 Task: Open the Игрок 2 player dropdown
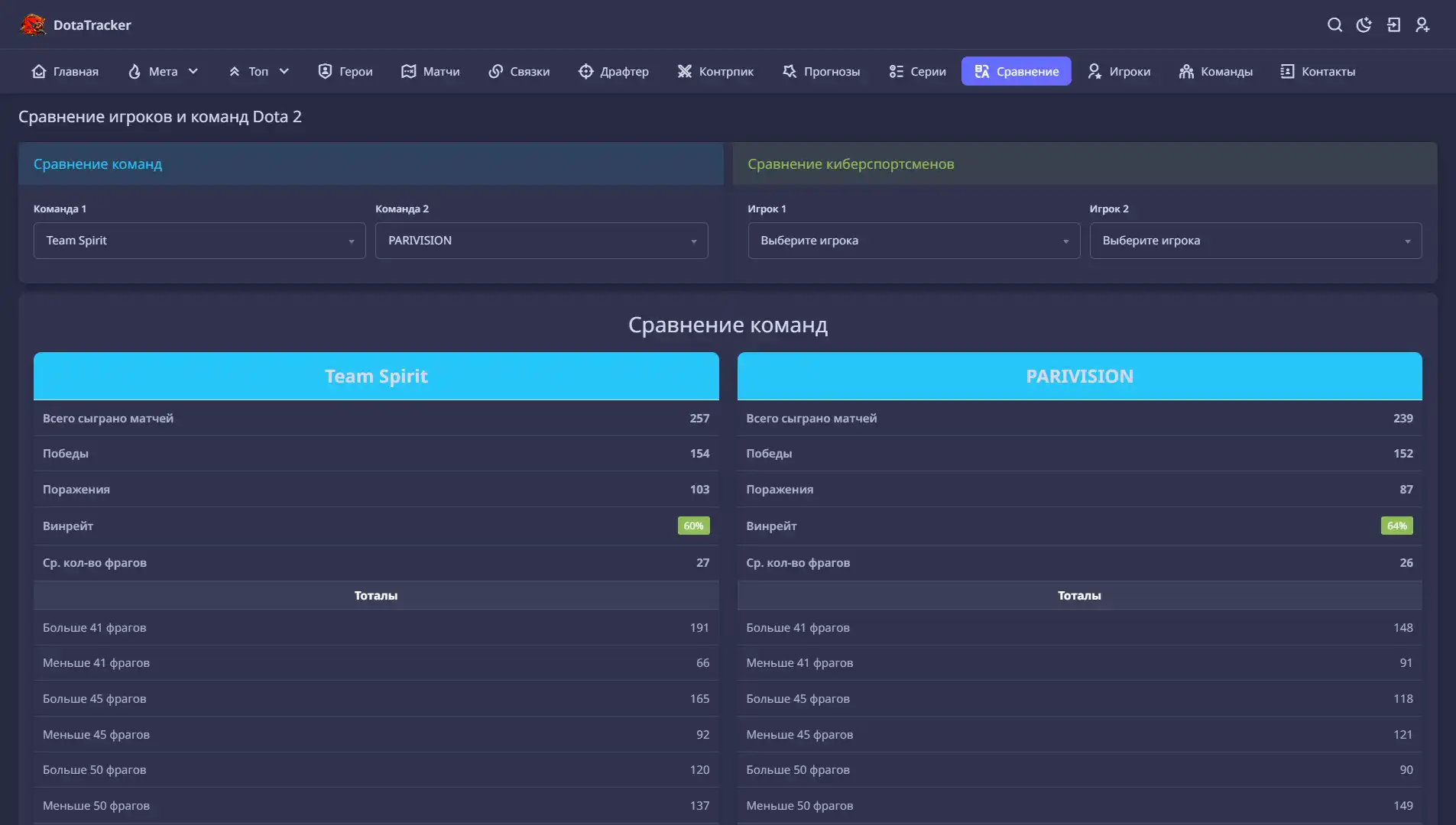[1256, 241]
